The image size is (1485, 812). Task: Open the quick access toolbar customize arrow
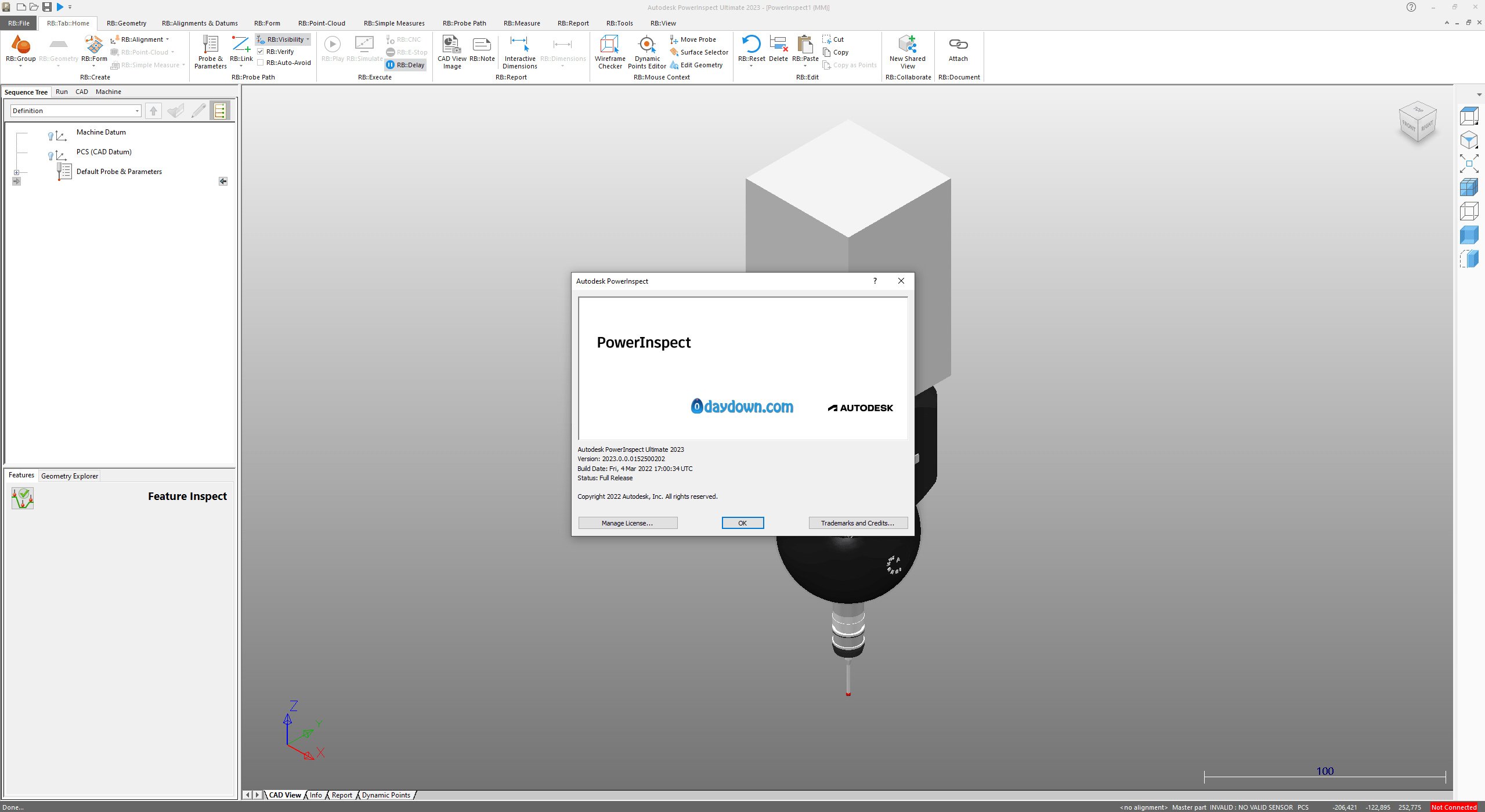tap(70, 7)
